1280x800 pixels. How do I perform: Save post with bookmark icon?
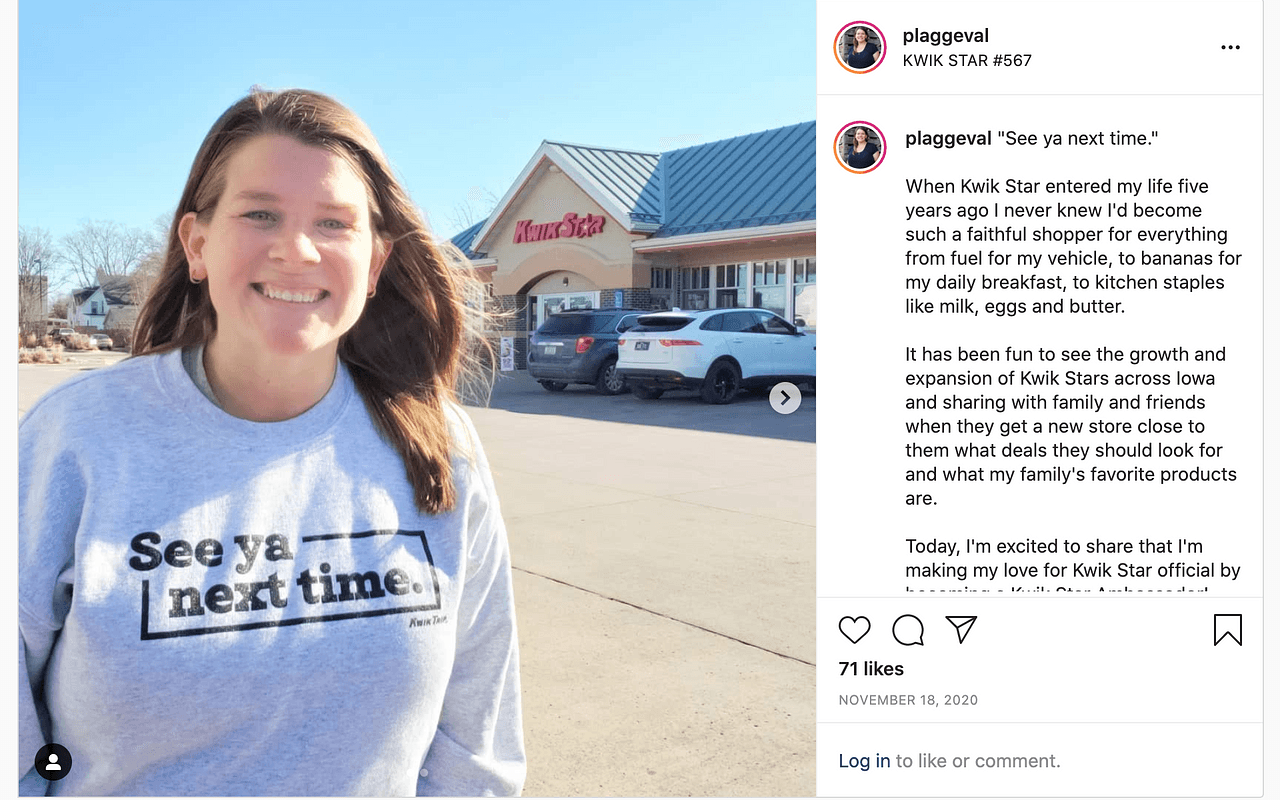coord(1228,630)
